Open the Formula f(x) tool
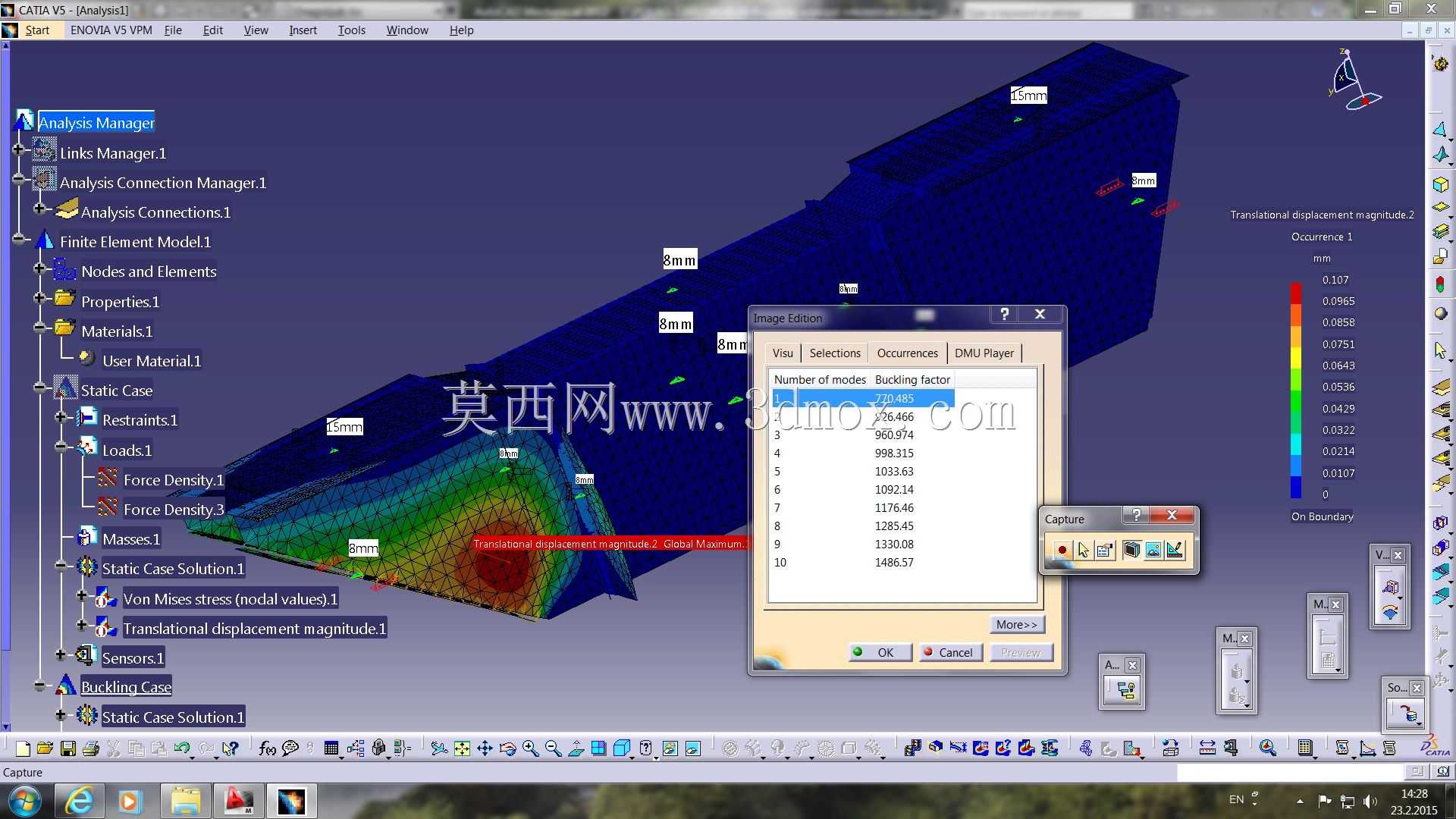The height and width of the screenshot is (819, 1456). 267,749
